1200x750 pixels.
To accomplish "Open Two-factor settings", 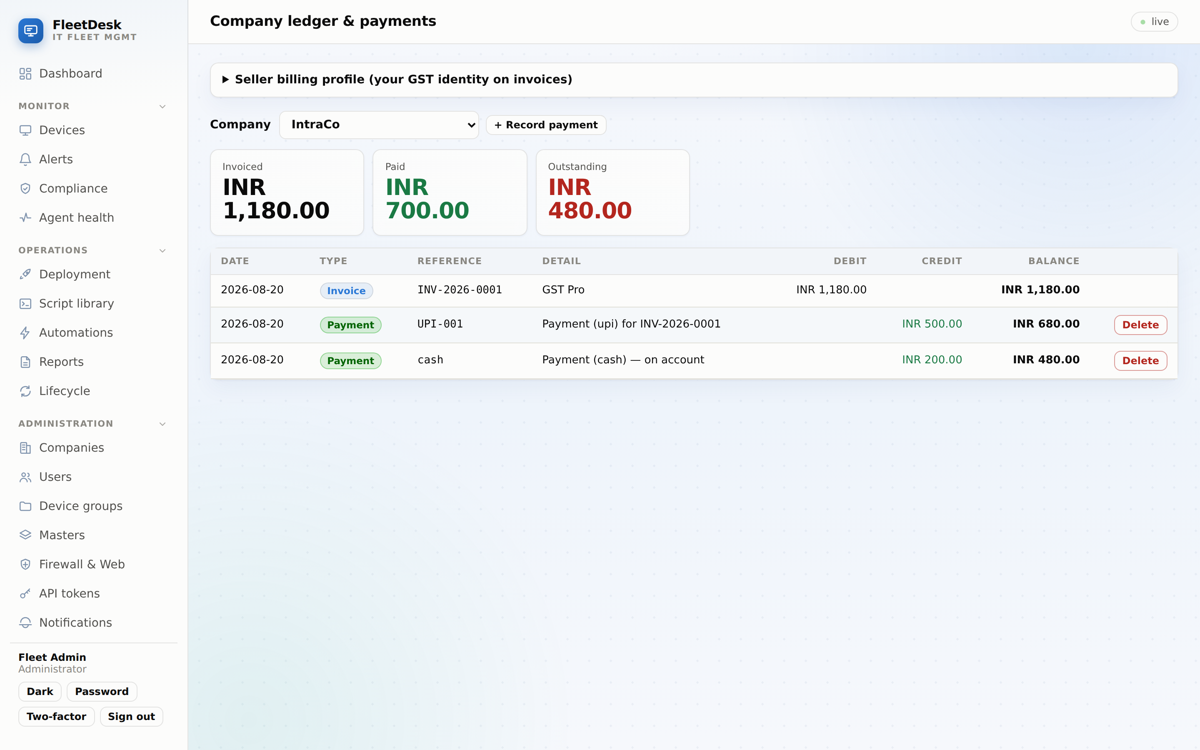I will point(56,717).
